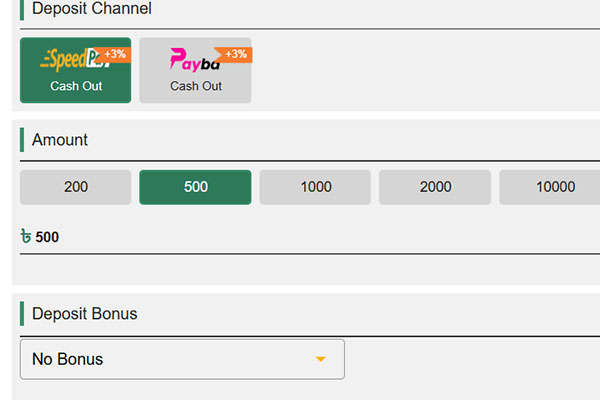Click the No Bonus selected text

(68, 359)
